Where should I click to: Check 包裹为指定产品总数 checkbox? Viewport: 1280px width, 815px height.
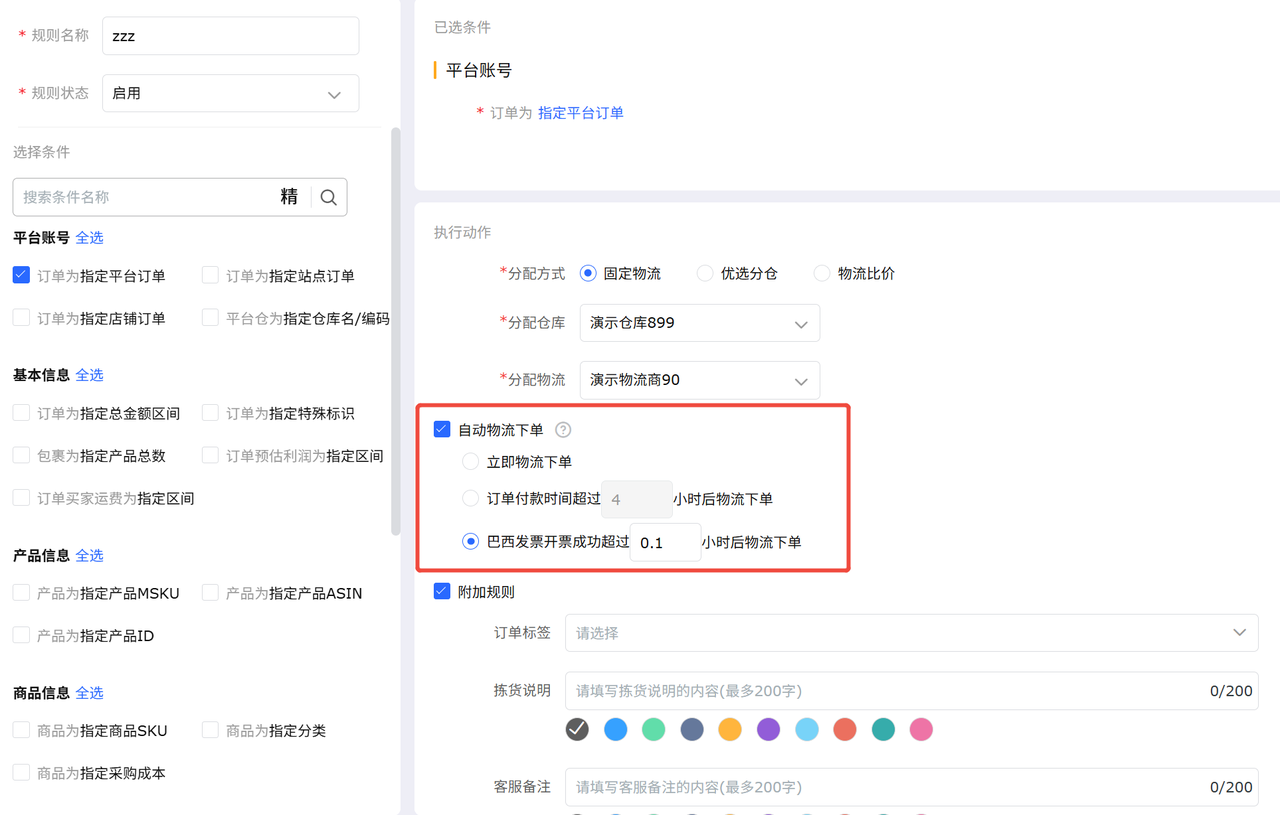(x=21, y=455)
